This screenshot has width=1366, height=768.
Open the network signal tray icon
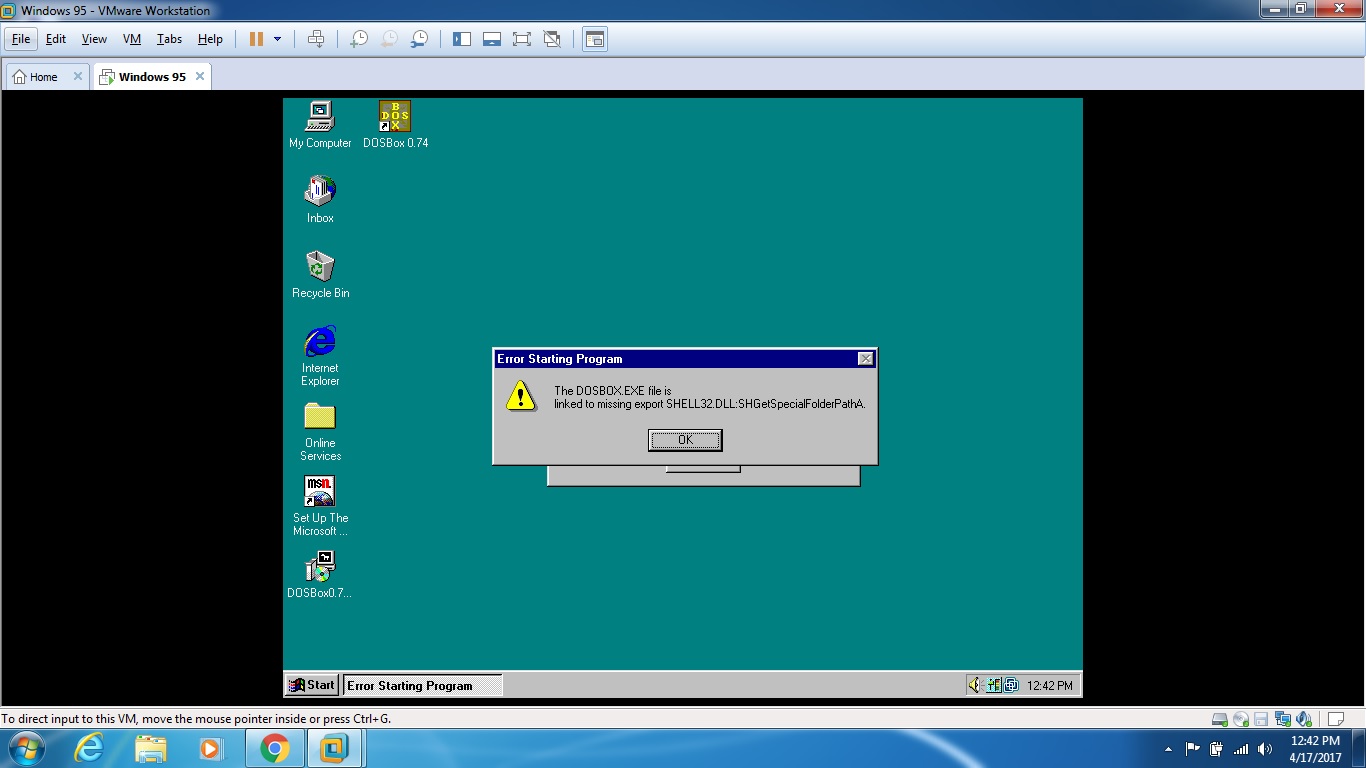coord(1241,749)
